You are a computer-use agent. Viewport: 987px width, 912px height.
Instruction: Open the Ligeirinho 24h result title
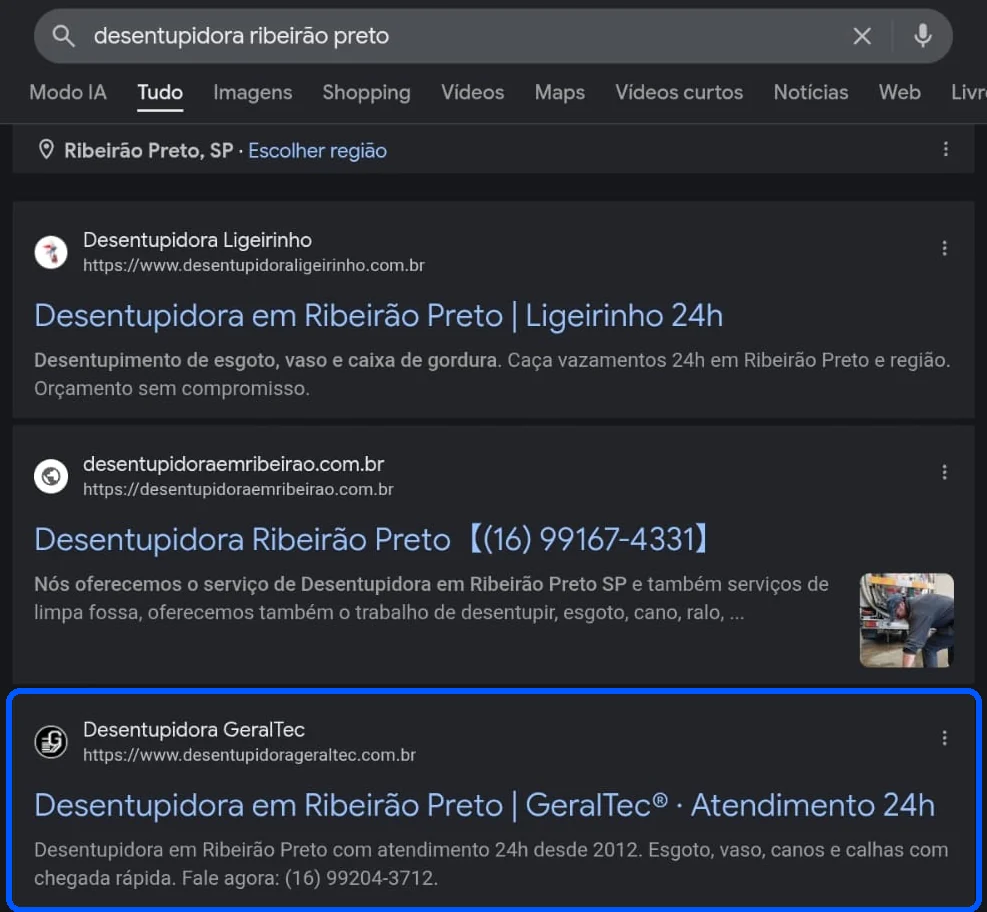point(378,315)
